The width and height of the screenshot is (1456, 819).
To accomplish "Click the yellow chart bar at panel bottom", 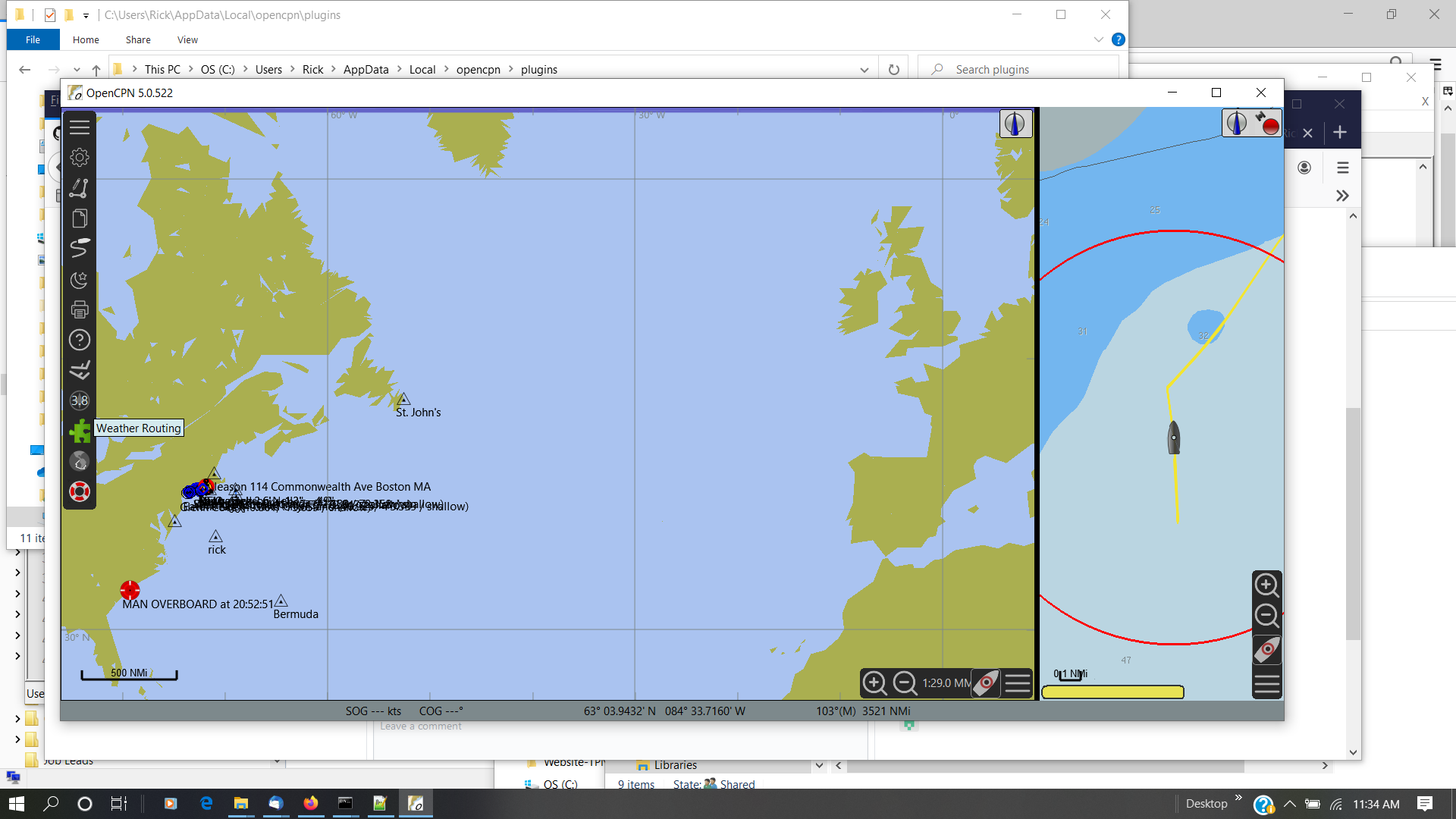I will (x=1112, y=692).
